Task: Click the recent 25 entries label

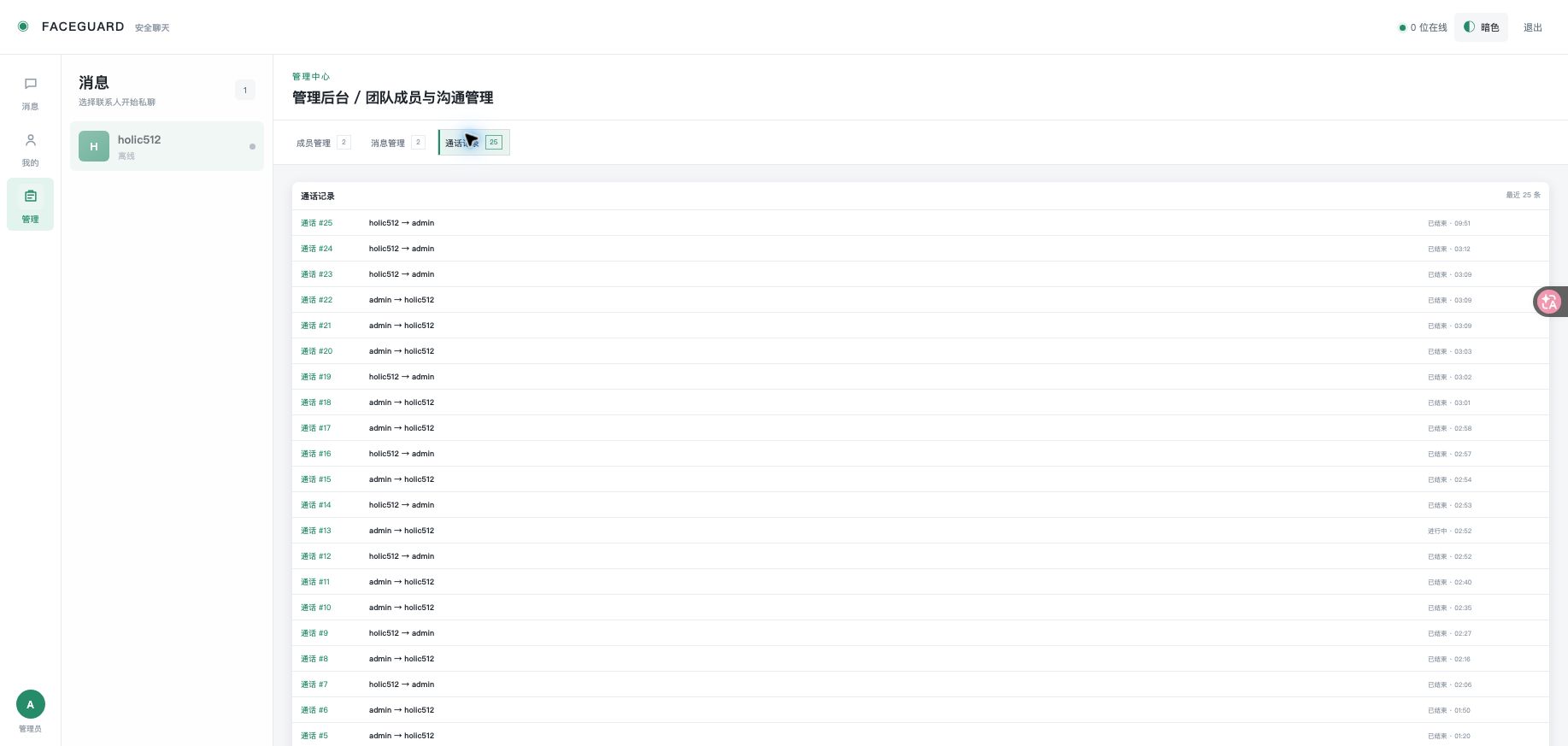Action: click(x=1523, y=196)
